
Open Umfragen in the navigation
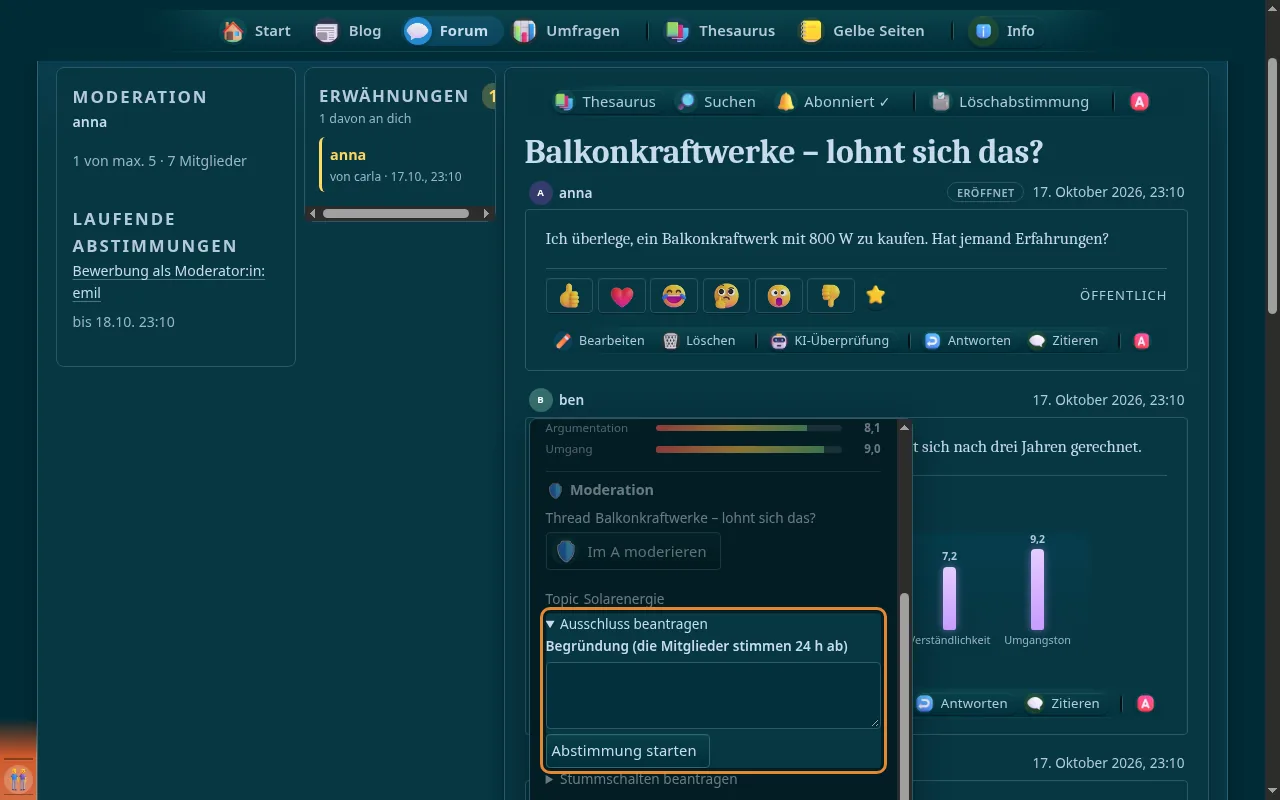[x=566, y=31]
